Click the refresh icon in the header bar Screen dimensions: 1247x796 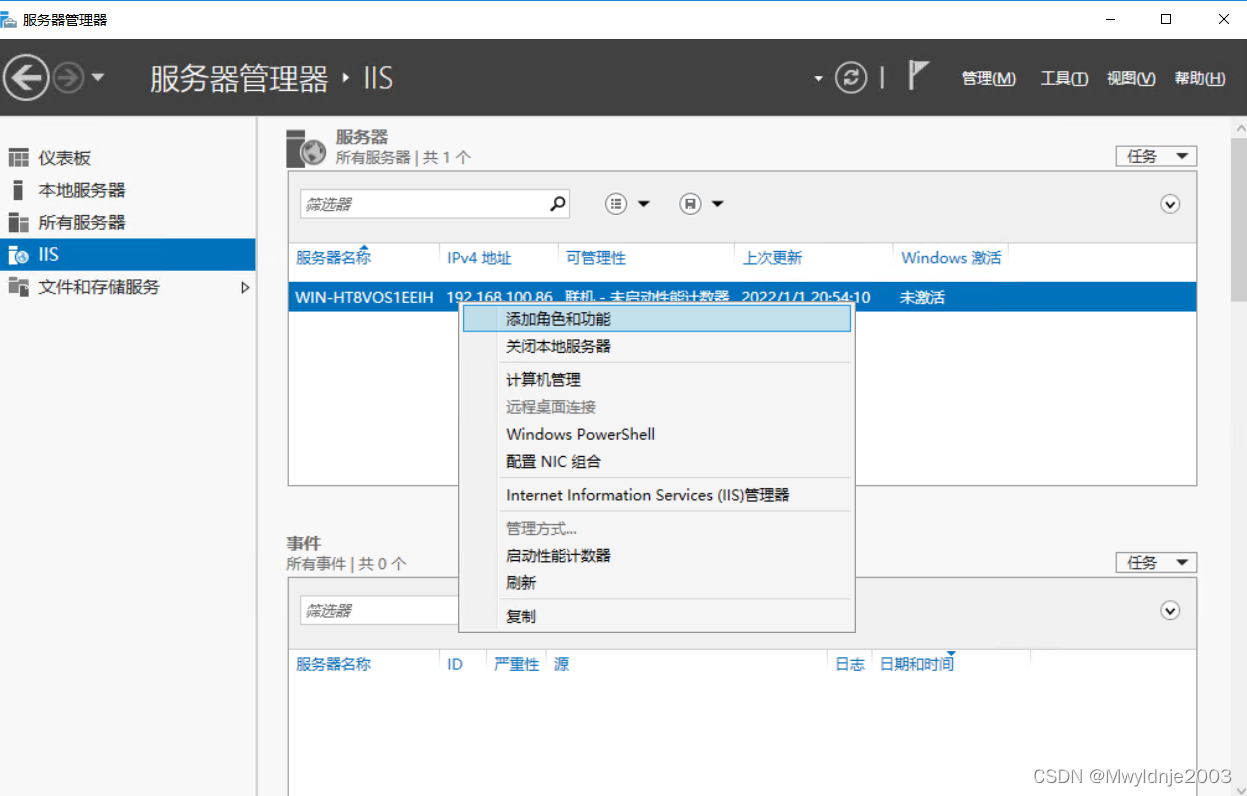pyautogui.click(x=851, y=77)
